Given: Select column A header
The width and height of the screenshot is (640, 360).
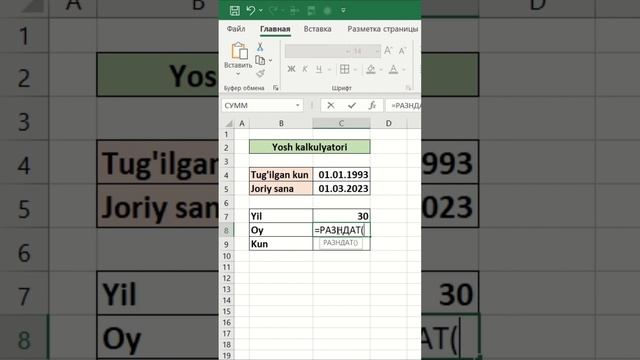Looking at the screenshot, I should [x=242, y=123].
